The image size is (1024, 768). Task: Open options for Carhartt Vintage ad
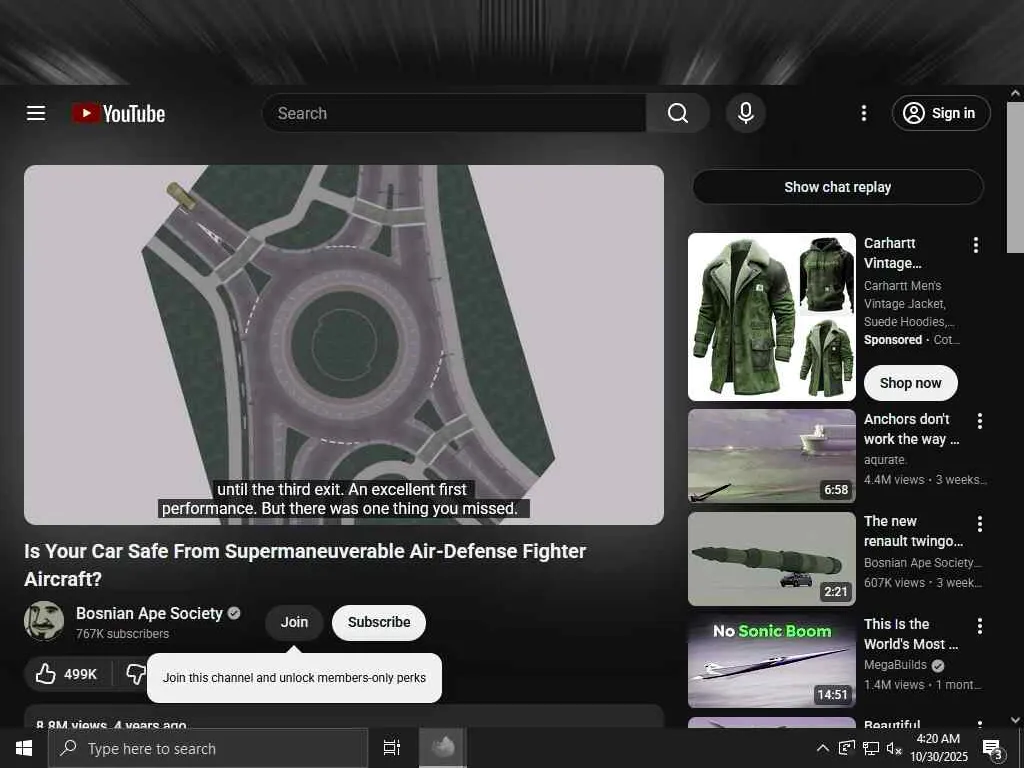point(976,245)
